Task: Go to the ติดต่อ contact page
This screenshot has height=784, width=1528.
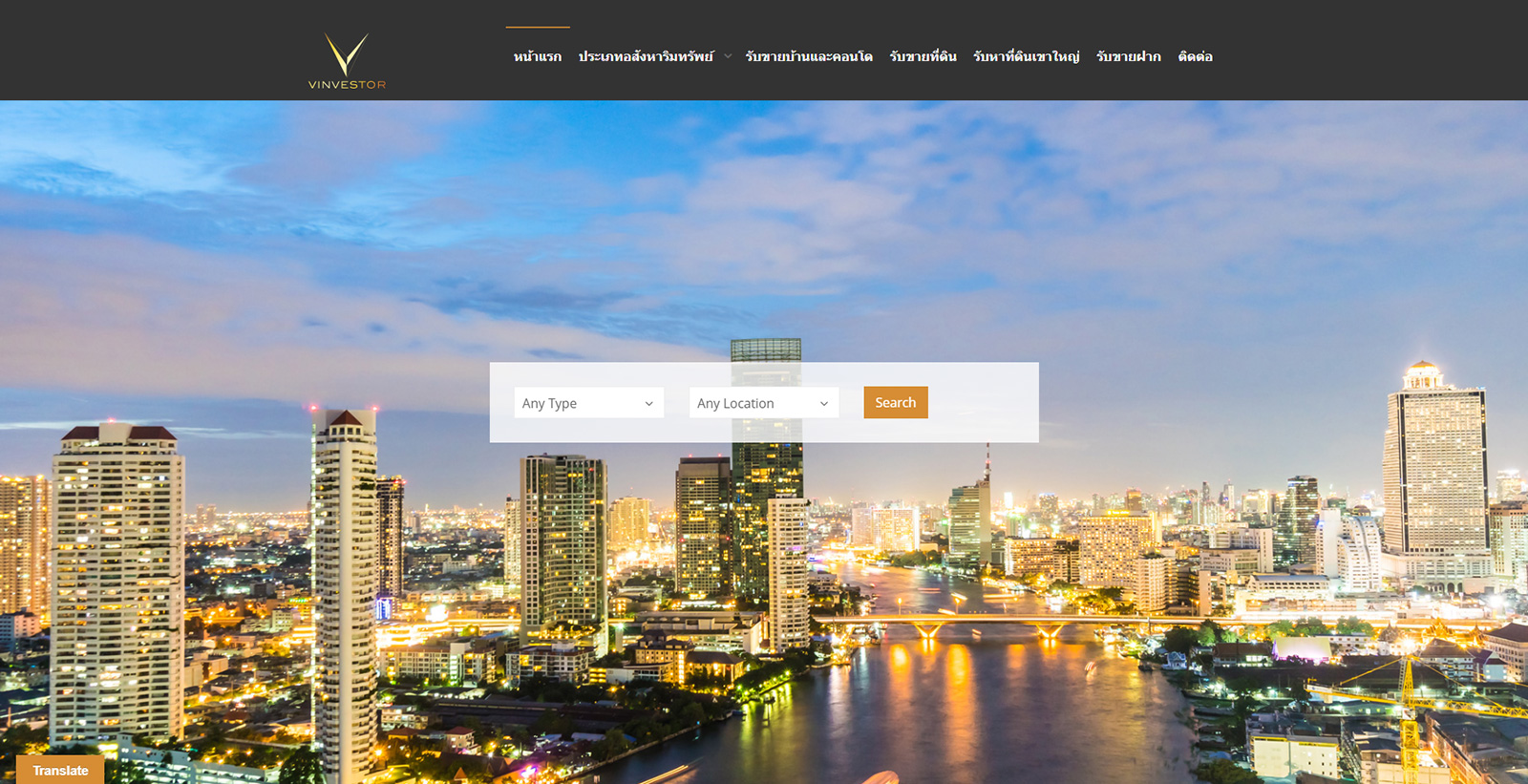Action: point(1196,56)
